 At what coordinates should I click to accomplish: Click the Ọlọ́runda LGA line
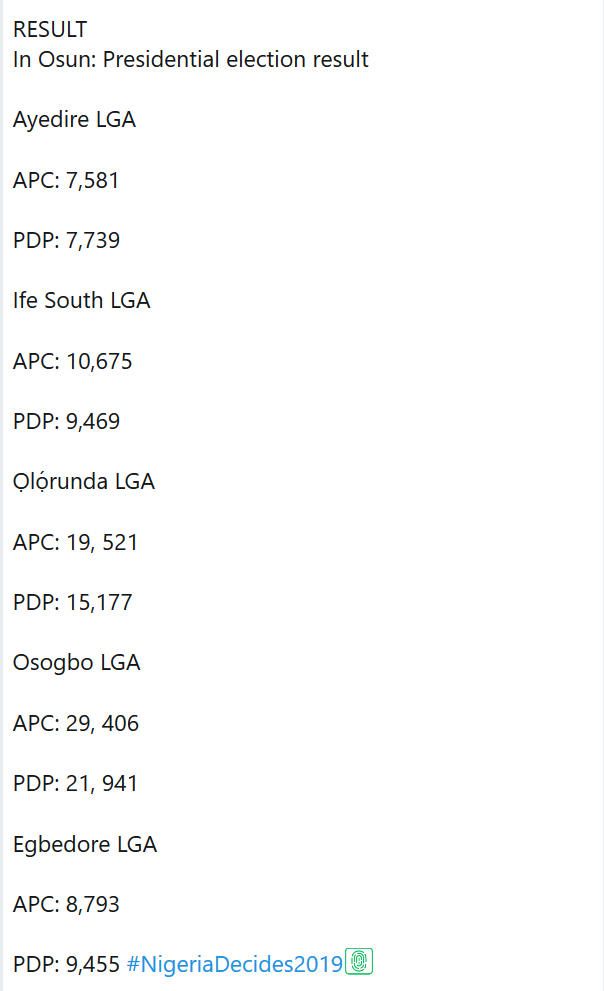click(x=84, y=482)
